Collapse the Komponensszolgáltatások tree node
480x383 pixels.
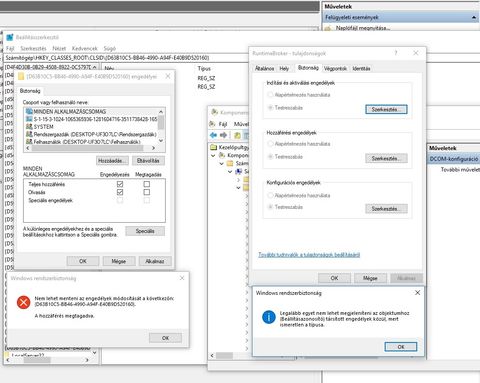click(213, 155)
